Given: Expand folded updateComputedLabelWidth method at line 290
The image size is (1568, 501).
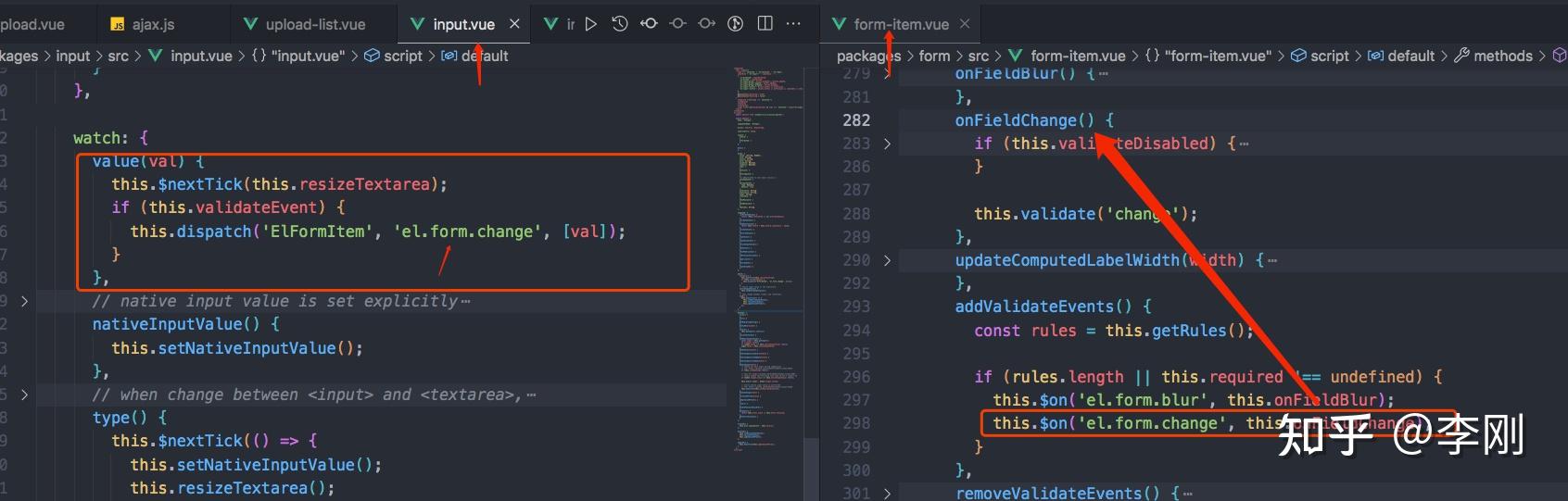Looking at the screenshot, I should (x=887, y=260).
